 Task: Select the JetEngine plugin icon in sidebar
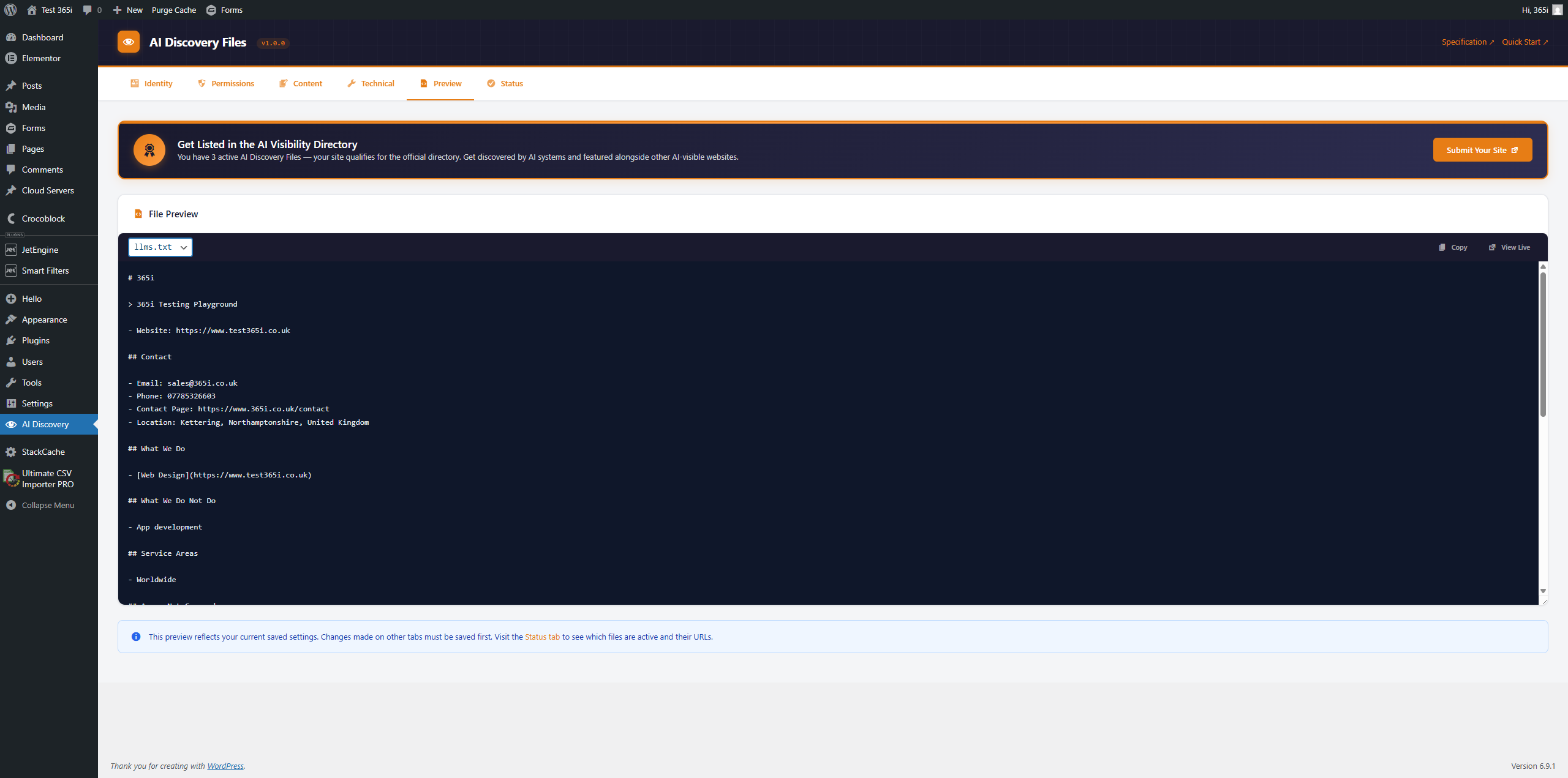point(11,249)
